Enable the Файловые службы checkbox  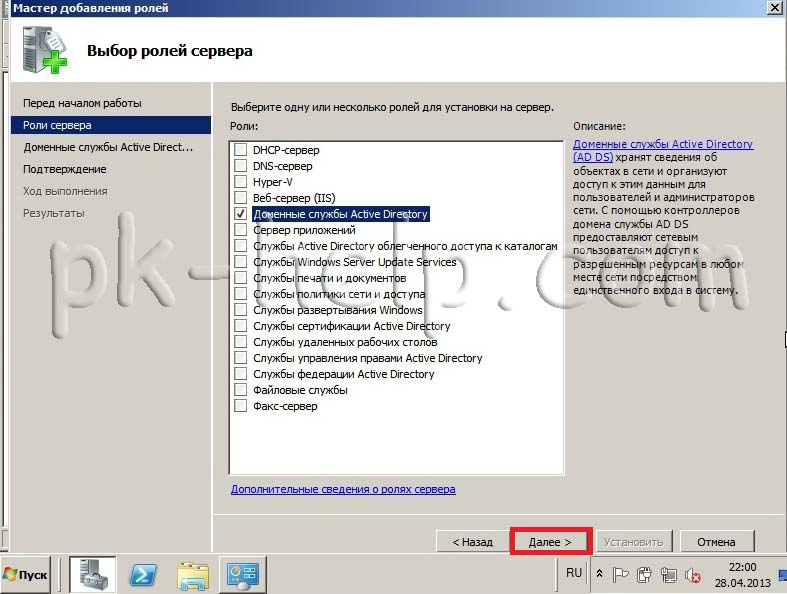[x=241, y=390]
